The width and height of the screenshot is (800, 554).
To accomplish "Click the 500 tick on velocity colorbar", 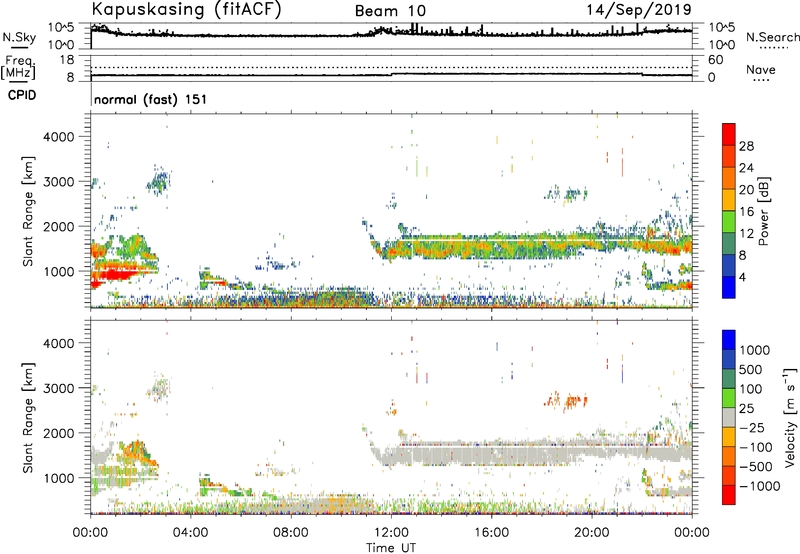I will (x=751, y=369).
